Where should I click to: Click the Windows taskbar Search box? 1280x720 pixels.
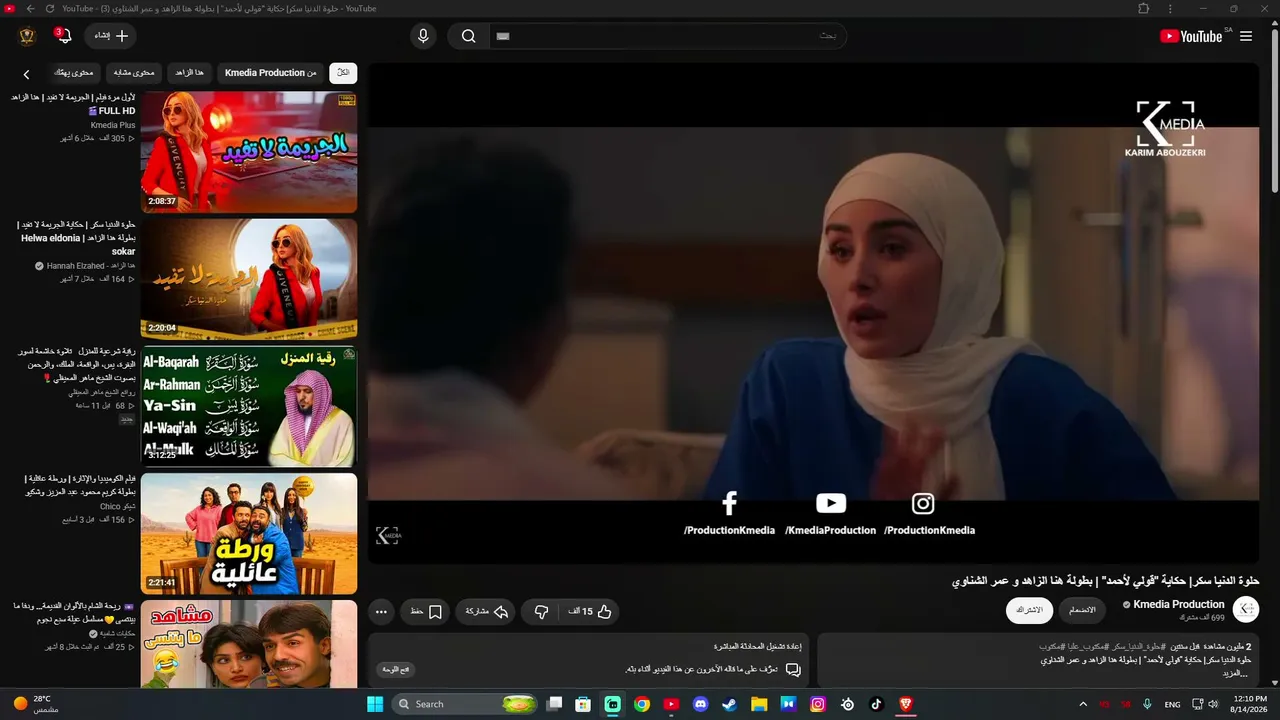pos(466,704)
